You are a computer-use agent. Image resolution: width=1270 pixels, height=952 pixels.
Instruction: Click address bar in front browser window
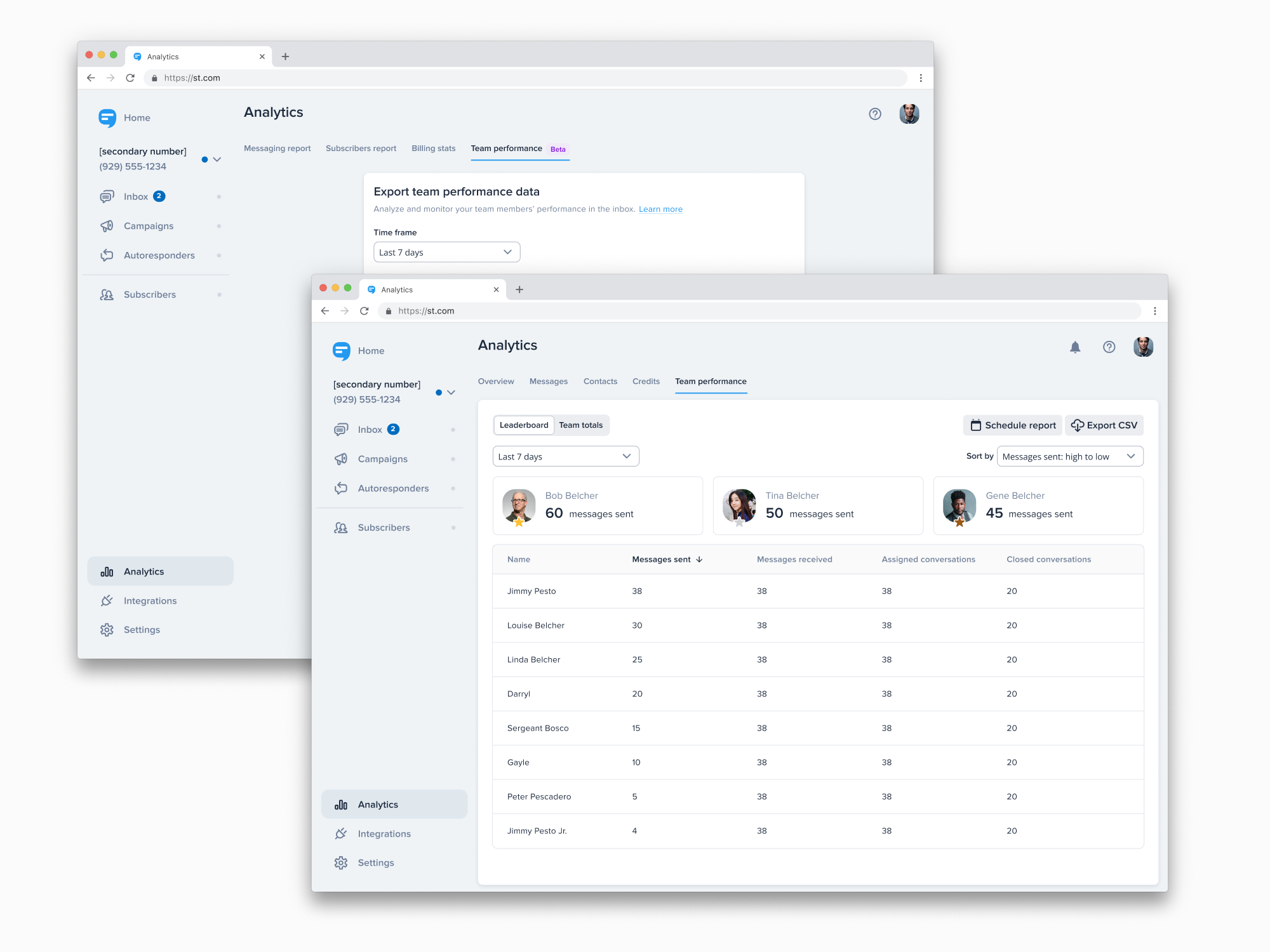(759, 311)
